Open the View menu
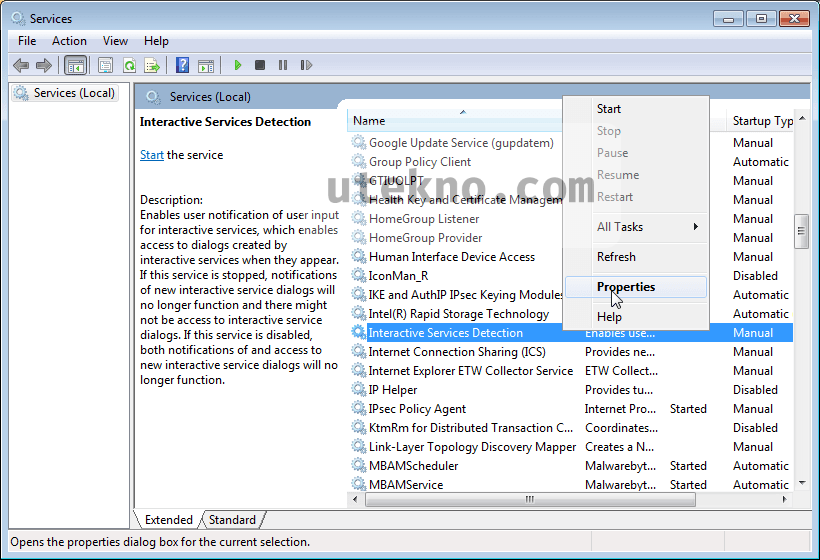The height and width of the screenshot is (560, 820). pos(115,41)
